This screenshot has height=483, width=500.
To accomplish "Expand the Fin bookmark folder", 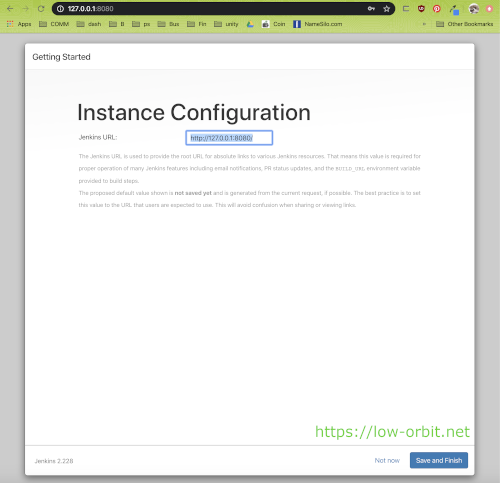I will [197, 24].
